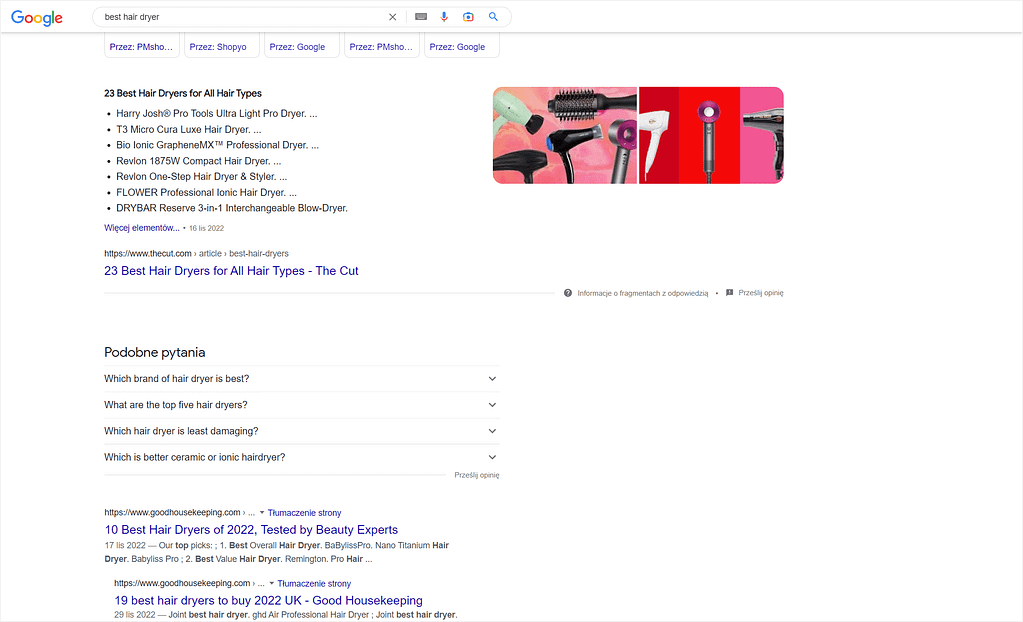Screen dimensions: 1023x622
Task: Open '10 Best Hair Dryers of 2022' result
Action: (x=251, y=529)
